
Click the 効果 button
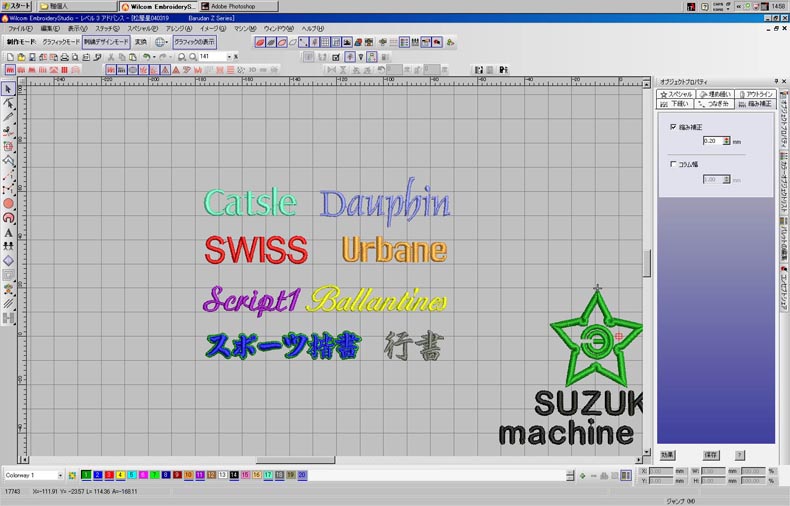(667, 455)
